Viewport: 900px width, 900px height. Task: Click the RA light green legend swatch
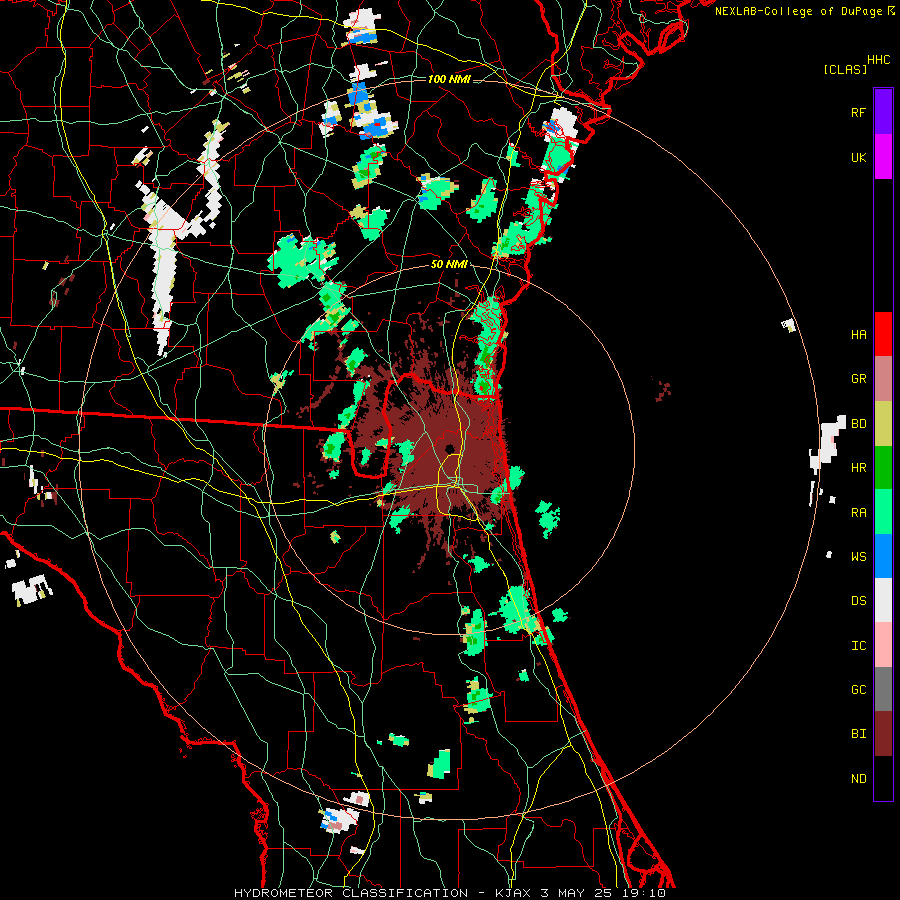coord(883,512)
